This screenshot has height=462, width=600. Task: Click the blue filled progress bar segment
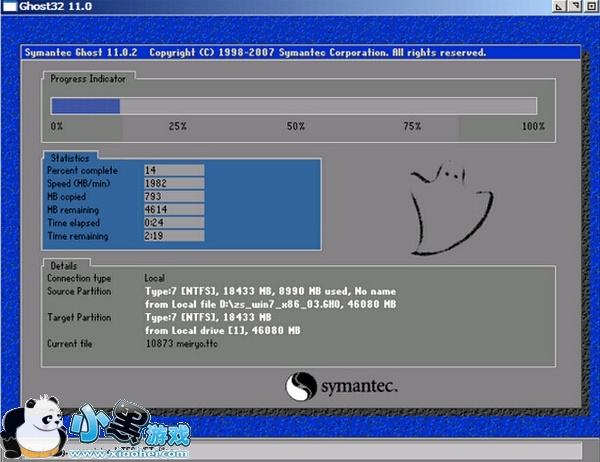[86, 106]
